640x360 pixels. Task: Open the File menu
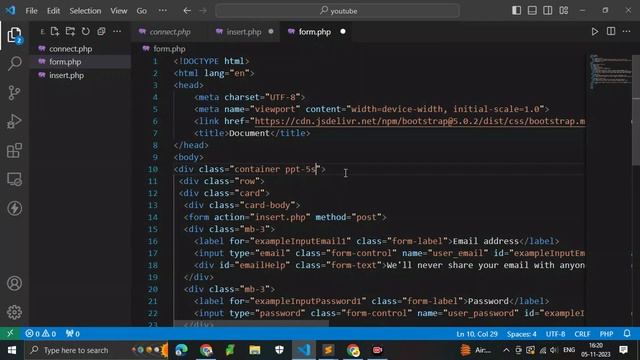31,11
